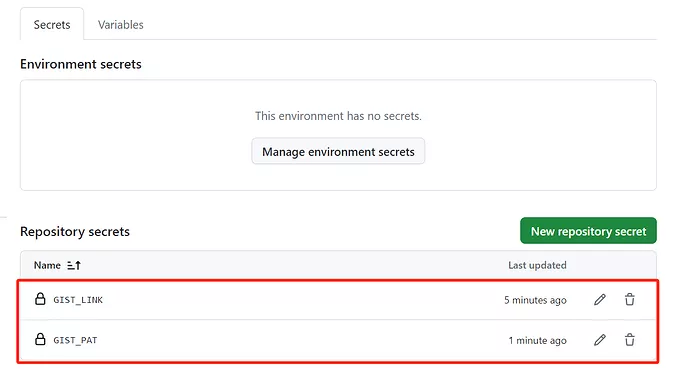Click the lock icon beside GIST_LINK
The height and width of the screenshot is (372, 690).
(40, 299)
